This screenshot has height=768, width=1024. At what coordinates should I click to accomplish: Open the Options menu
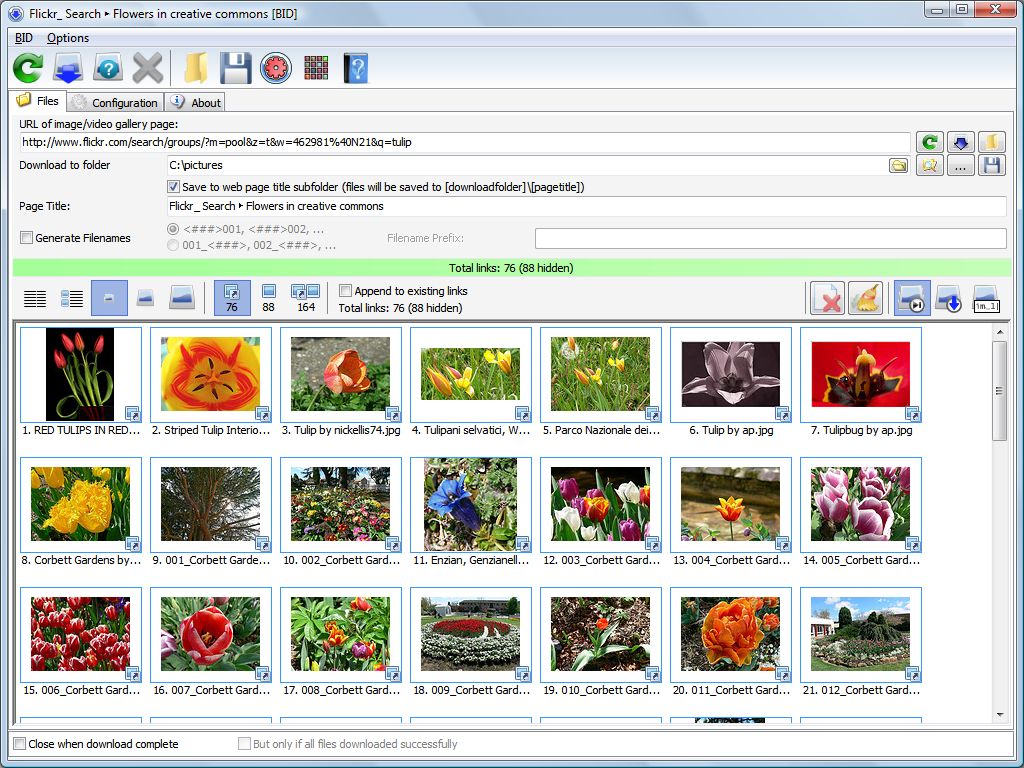point(68,38)
